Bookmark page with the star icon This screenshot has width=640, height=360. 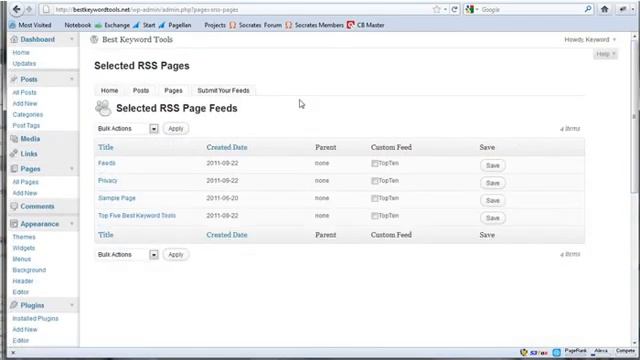click(x=437, y=9)
